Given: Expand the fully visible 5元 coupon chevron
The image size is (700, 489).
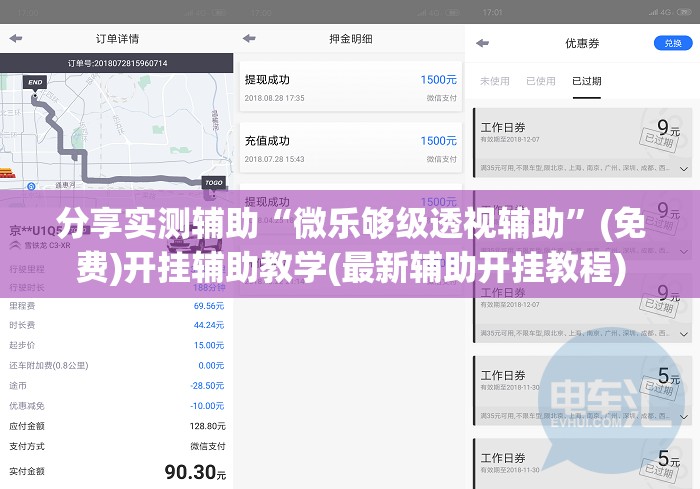Looking at the screenshot, I should click(x=683, y=417).
